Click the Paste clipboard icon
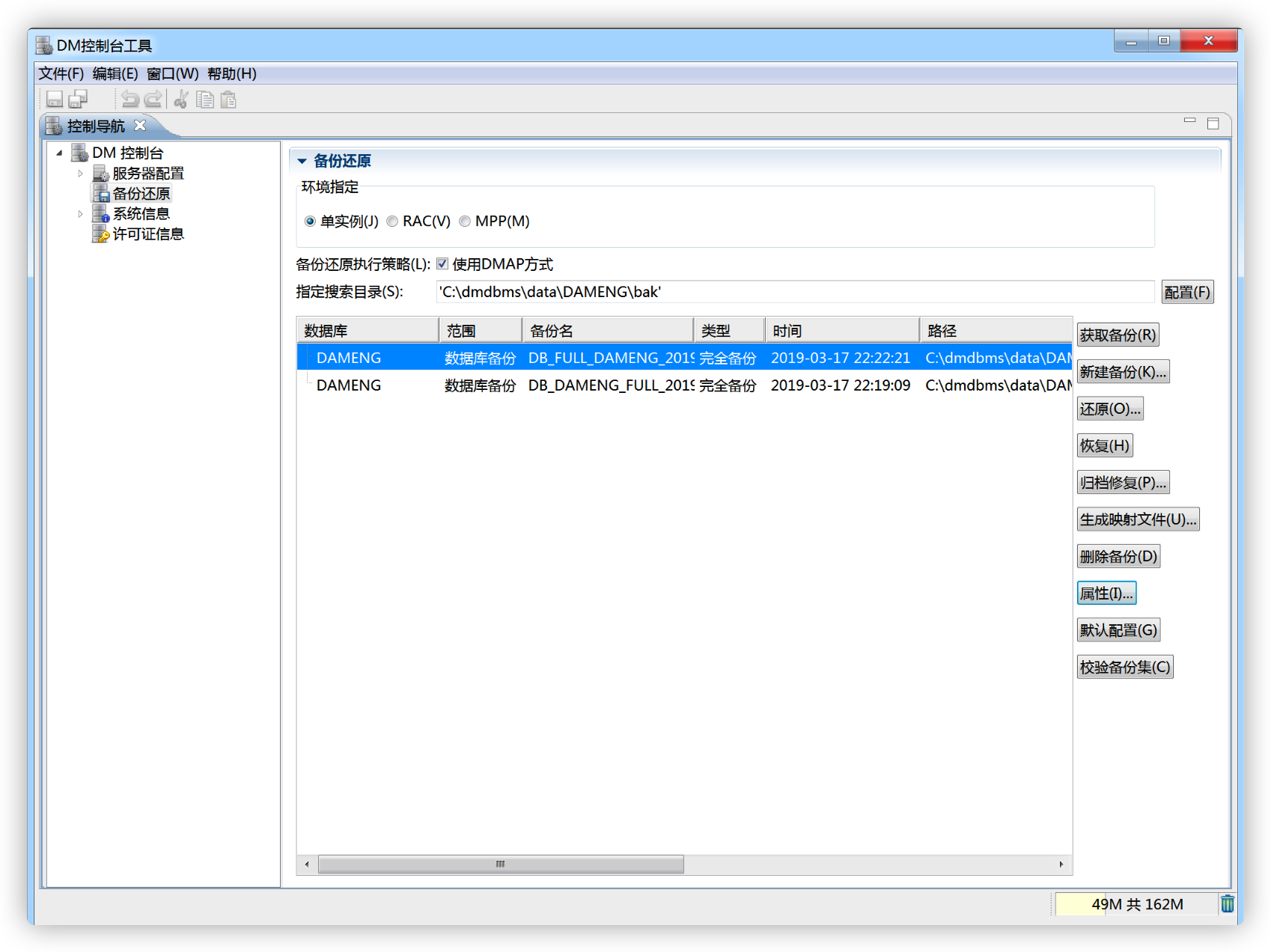The width and height of the screenshot is (1271, 952). tap(228, 99)
